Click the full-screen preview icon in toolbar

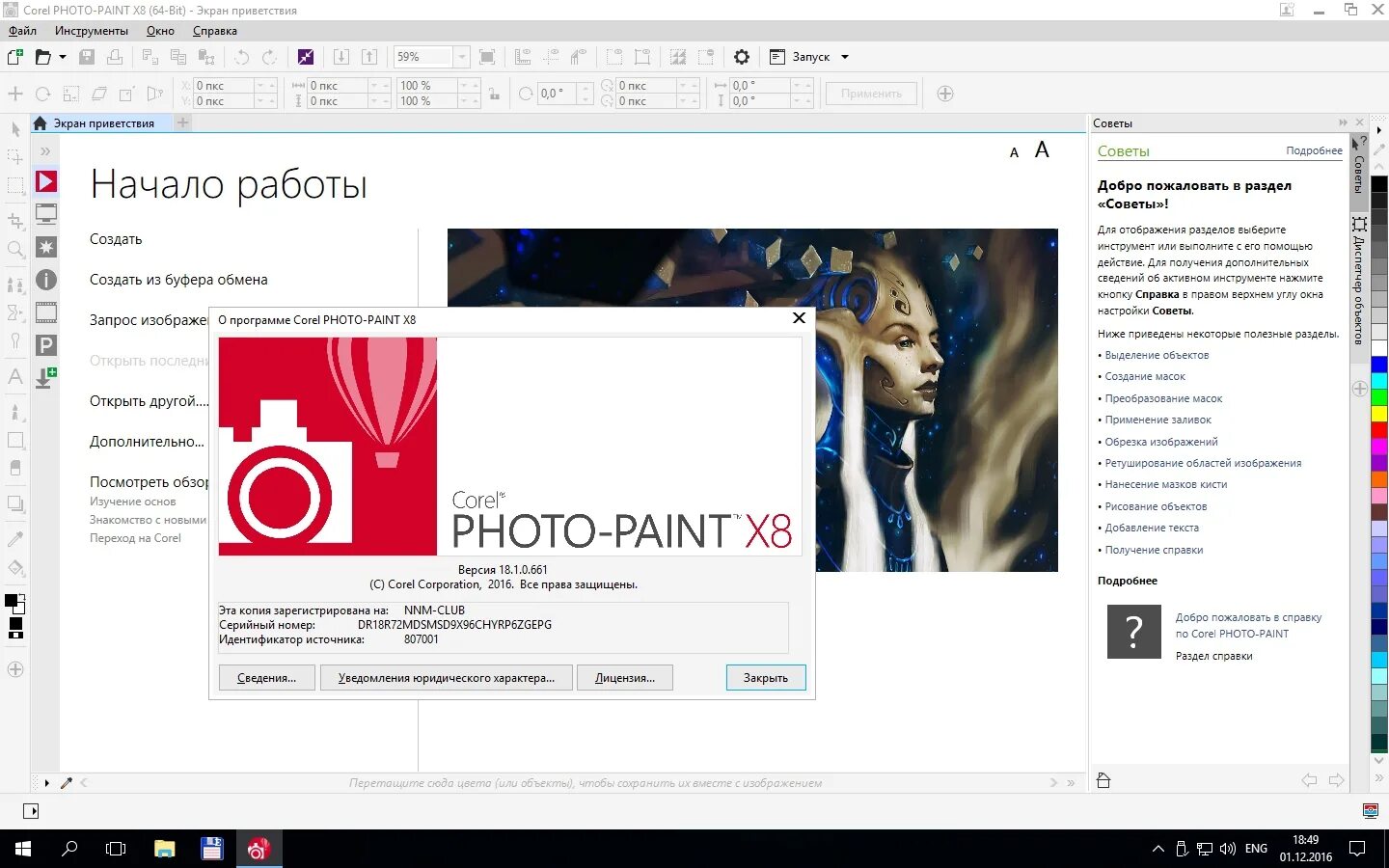coord(487,57)
